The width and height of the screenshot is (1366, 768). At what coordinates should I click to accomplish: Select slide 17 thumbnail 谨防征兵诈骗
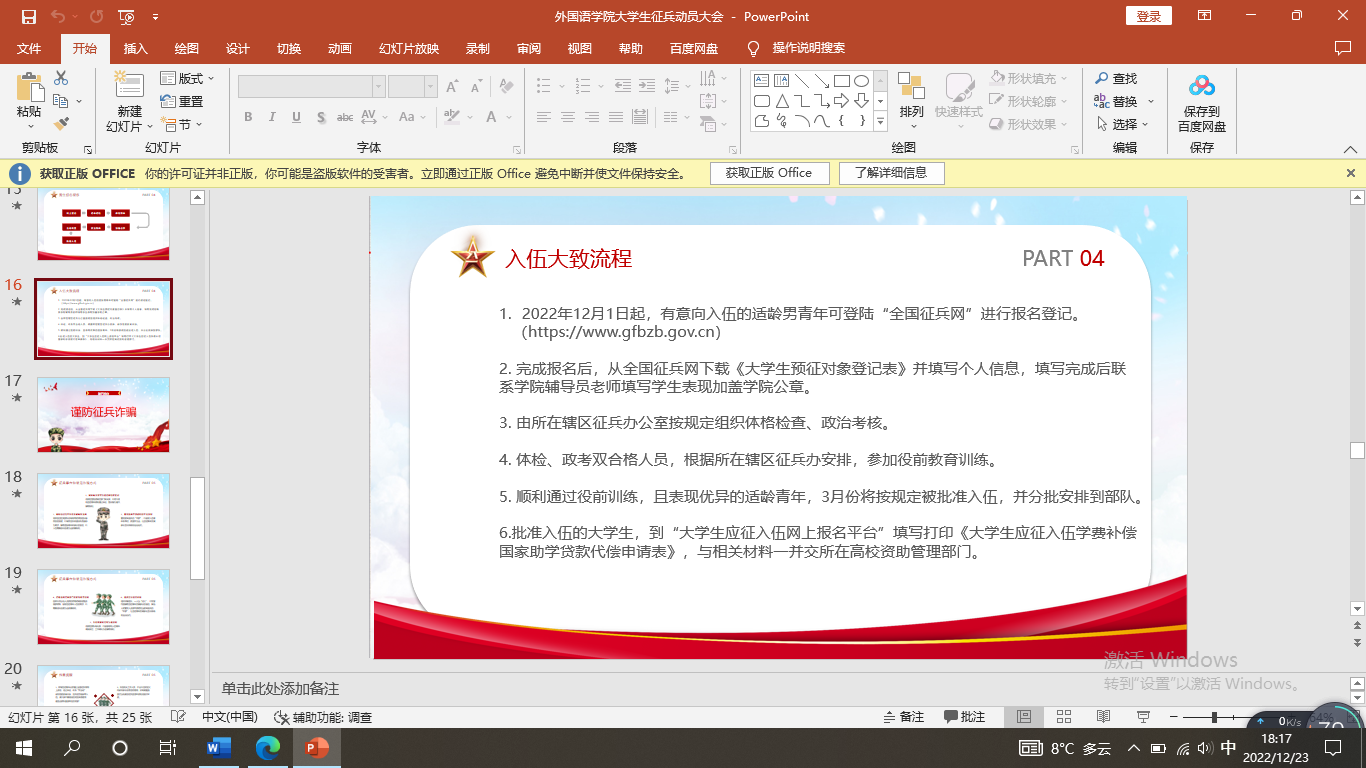[103, 414]
